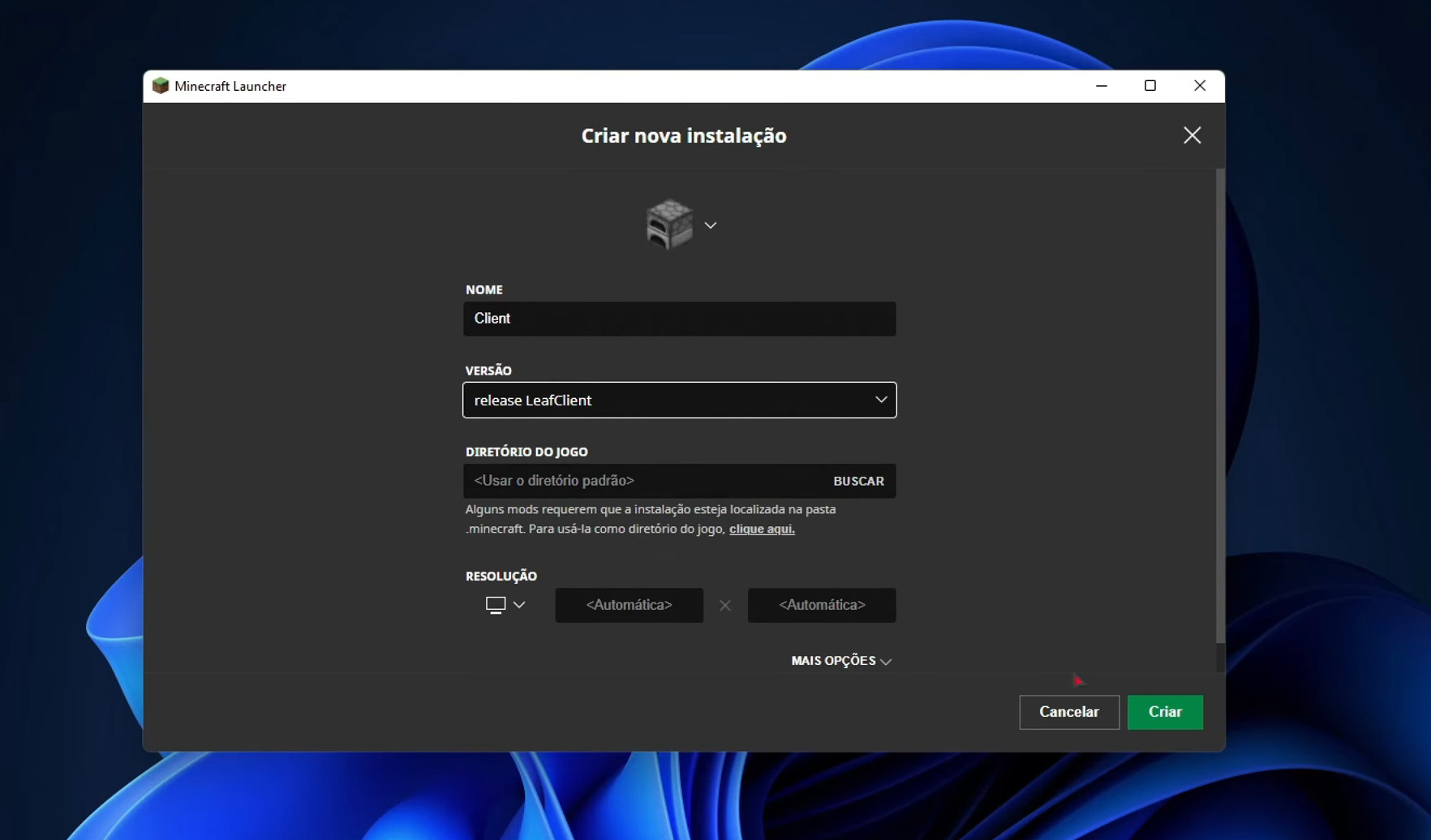Click the dialog's vertical scrollbar
1431x840 pixels.
pos(1219,405)
